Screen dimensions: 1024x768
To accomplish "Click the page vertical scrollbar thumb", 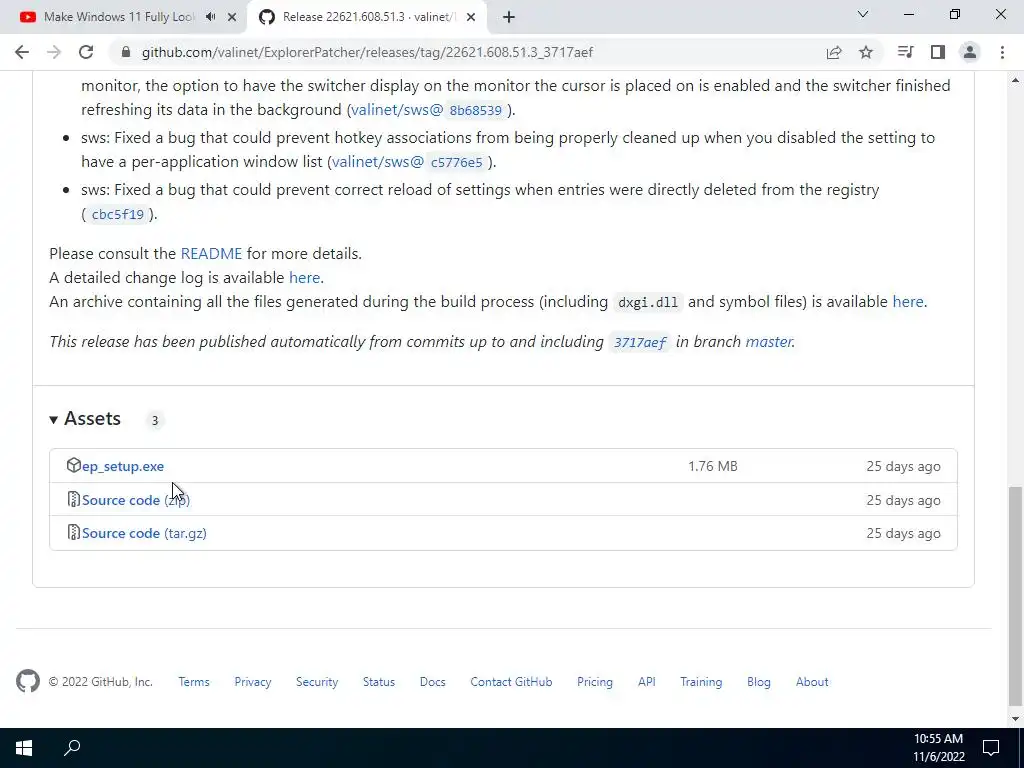I will (x=1015, y=596).
